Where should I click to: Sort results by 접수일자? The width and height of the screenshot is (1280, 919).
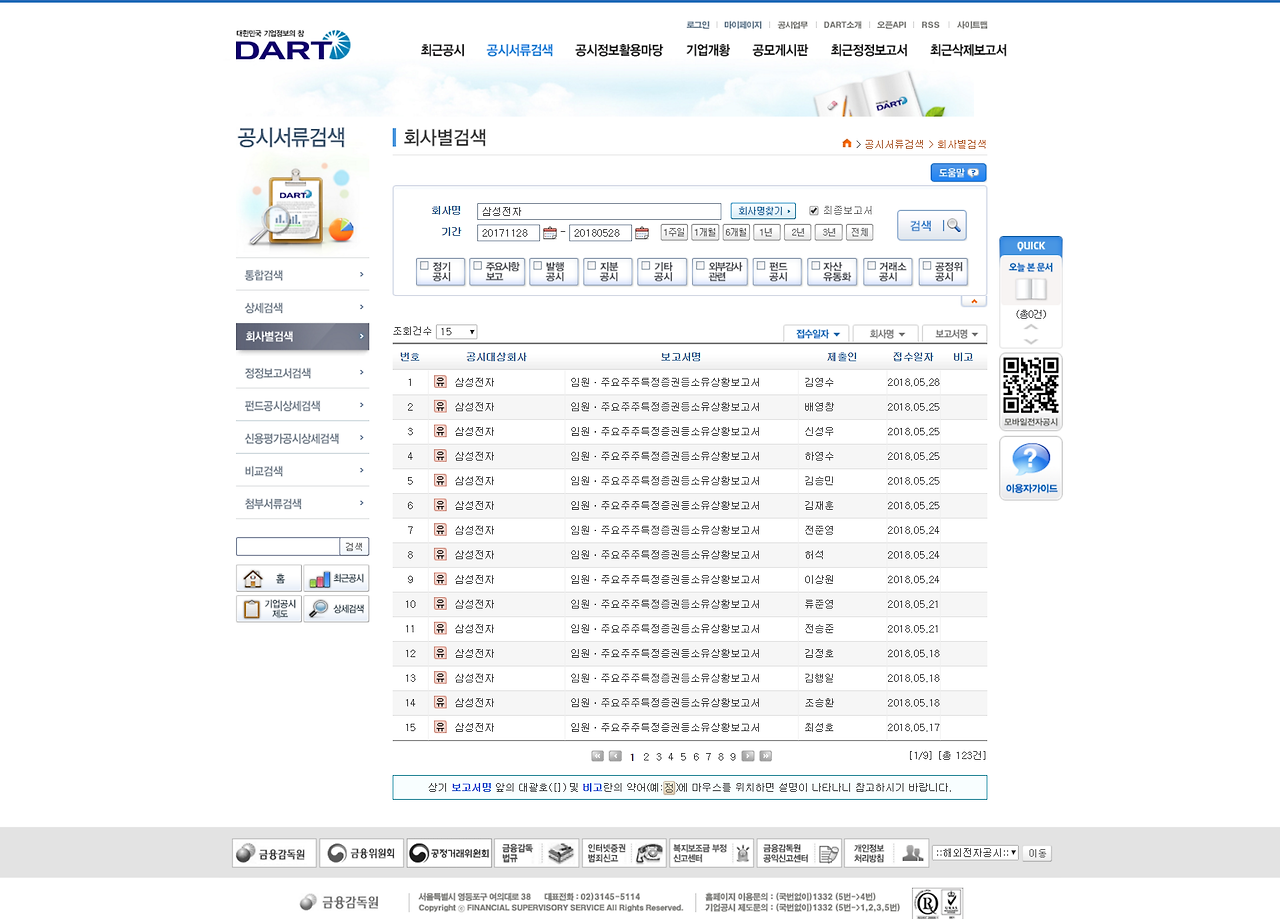point(817,334)
